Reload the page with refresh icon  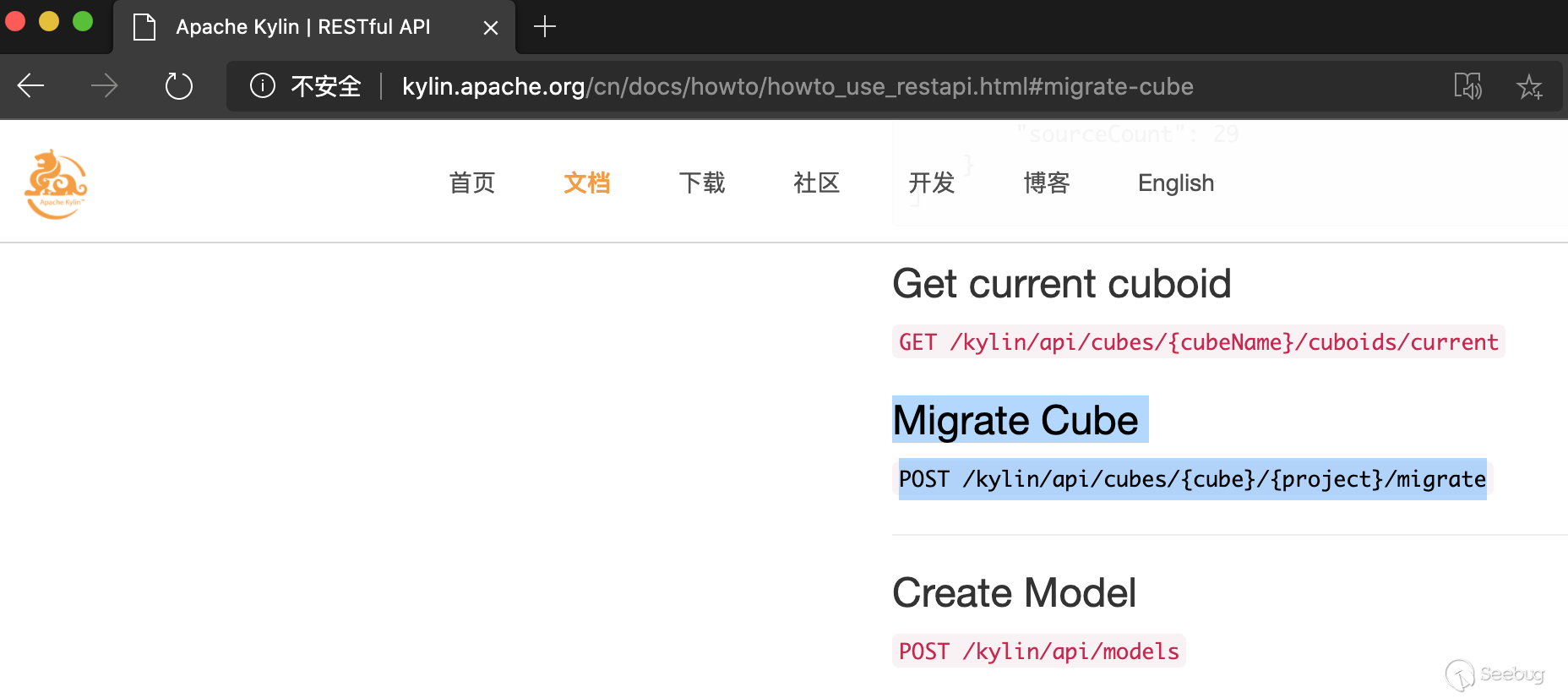pyautogui.click(x=178, y=85)
